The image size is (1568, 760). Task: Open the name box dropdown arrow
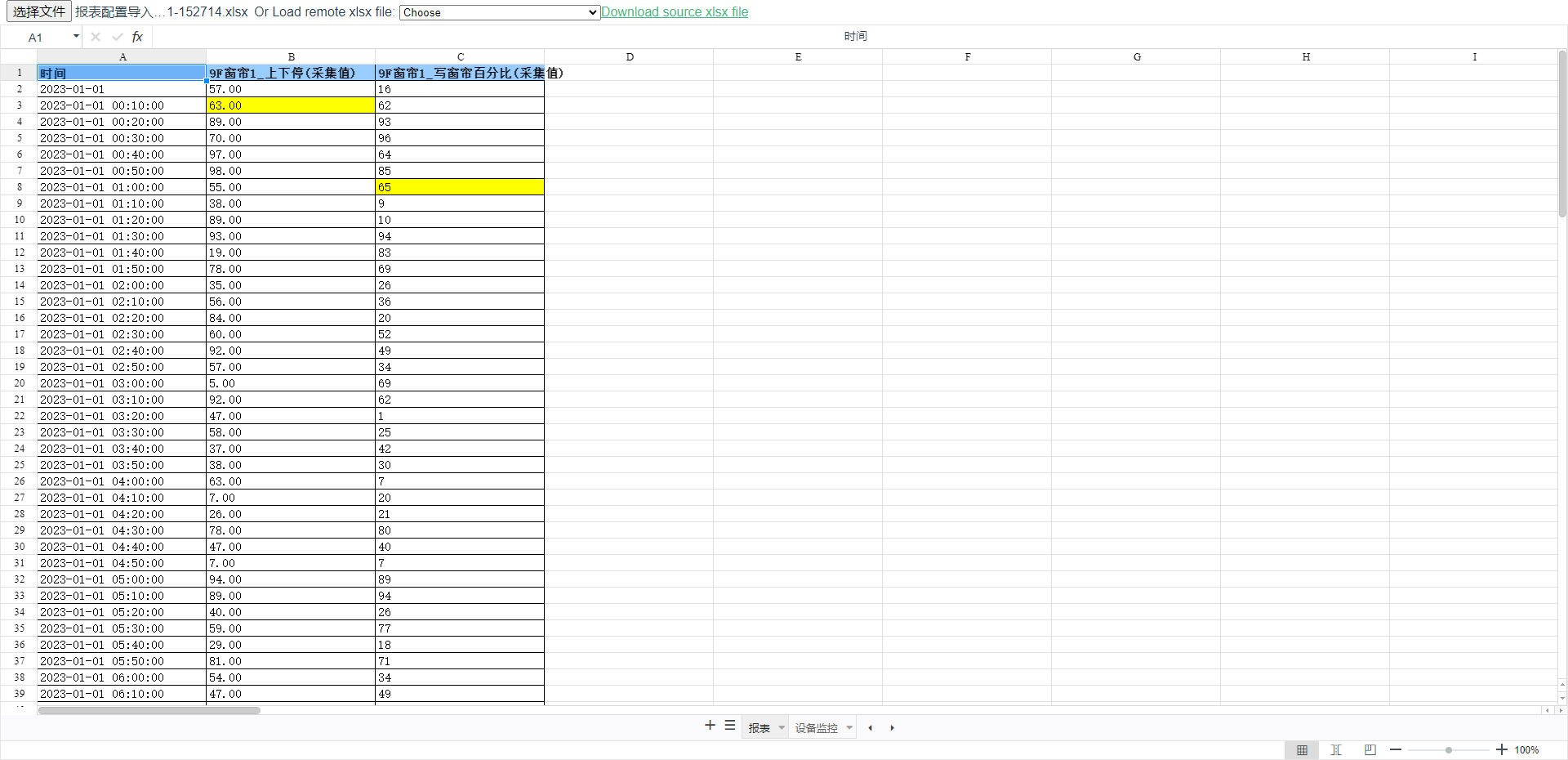point(75,36)
